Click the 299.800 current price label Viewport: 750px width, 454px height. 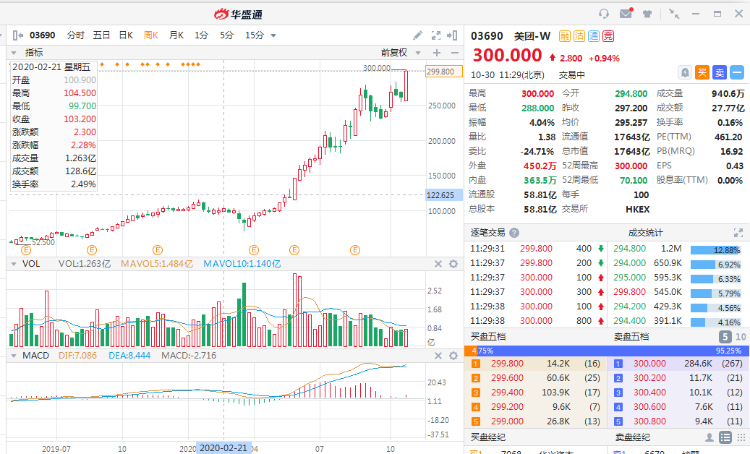point(443,72)
